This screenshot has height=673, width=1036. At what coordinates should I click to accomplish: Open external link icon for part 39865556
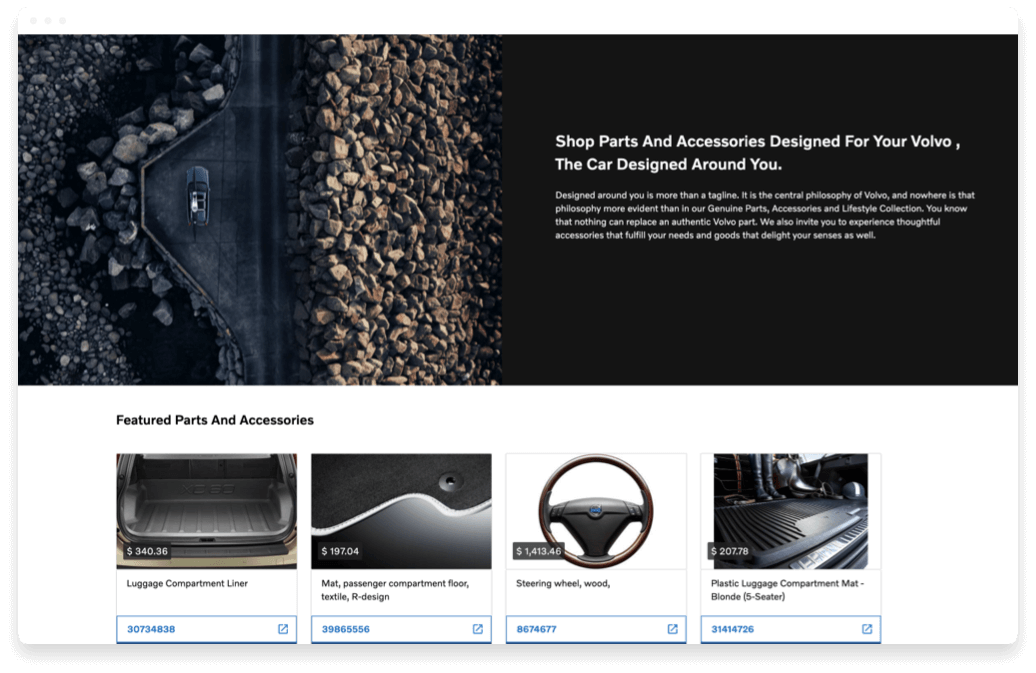478,629
